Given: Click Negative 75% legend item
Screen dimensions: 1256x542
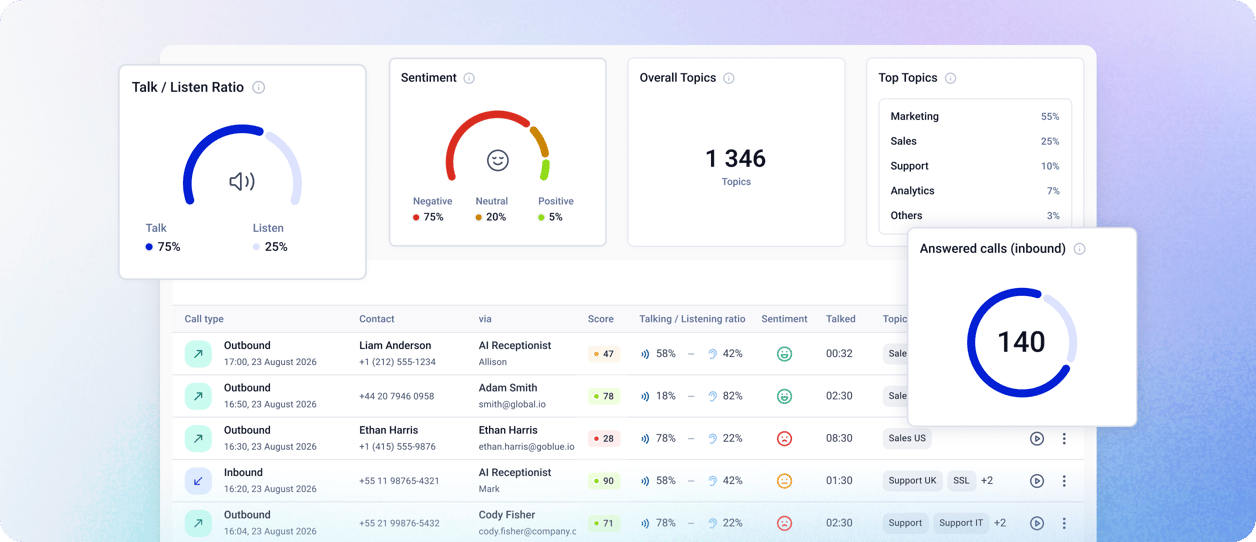Looking at the screenshot, I should coord(432,209).
